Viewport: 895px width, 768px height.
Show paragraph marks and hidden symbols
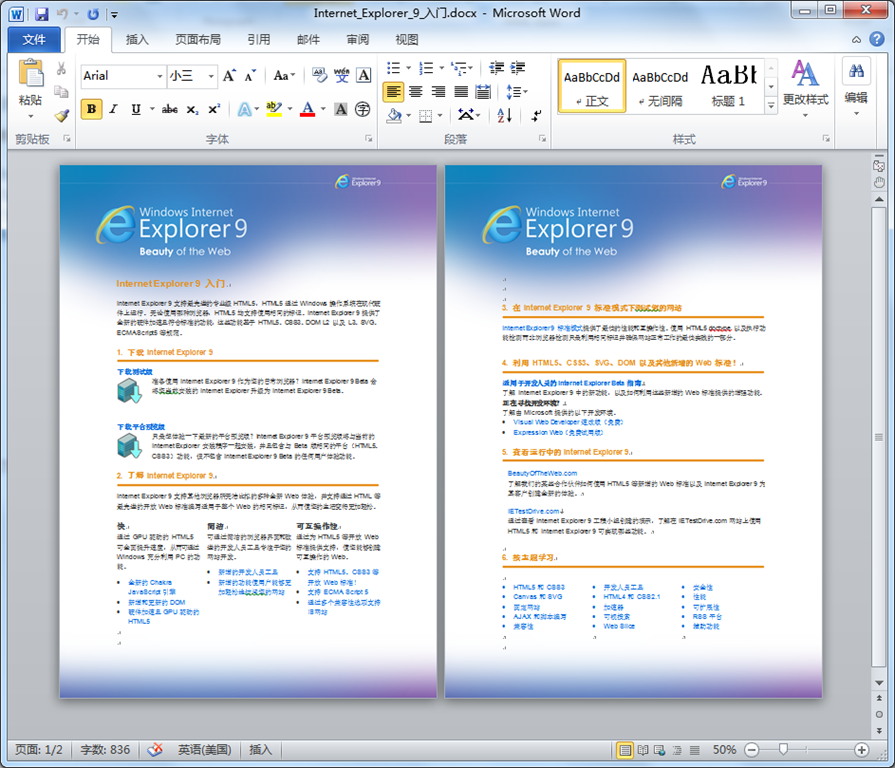(537, 115)
